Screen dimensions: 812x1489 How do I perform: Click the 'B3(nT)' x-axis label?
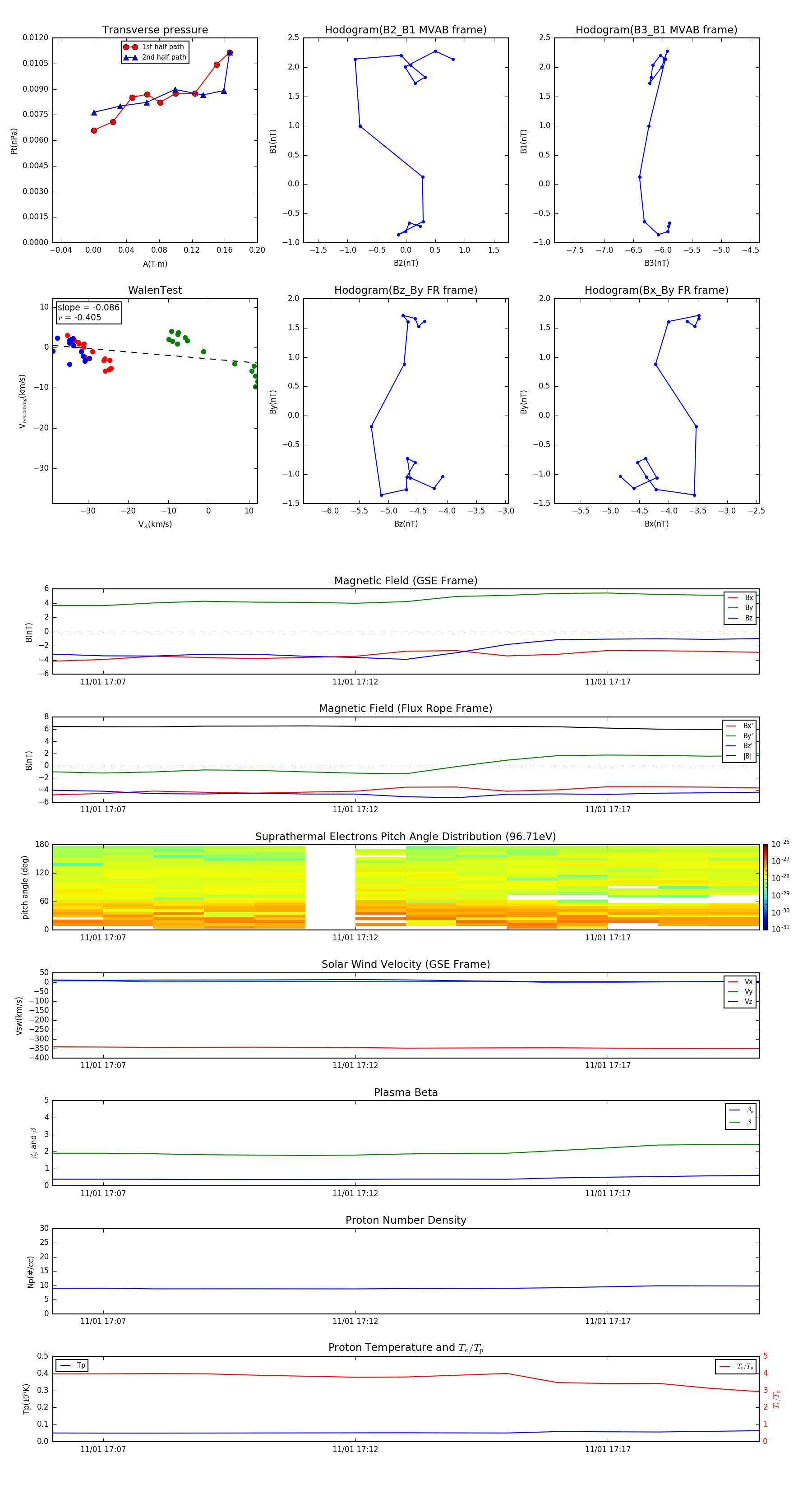click(656, 263)
